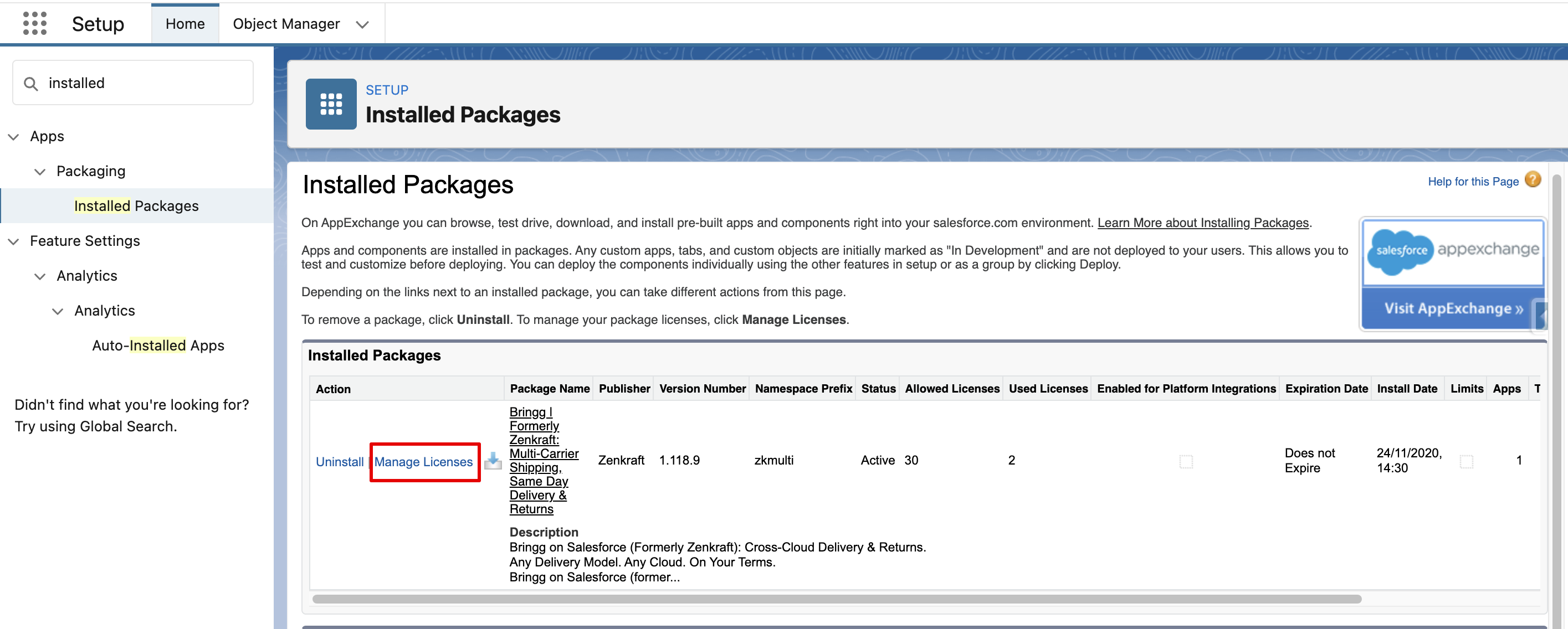Click the help question mark icon
Screen dimensions: 1568x629
click(1533, 180)
